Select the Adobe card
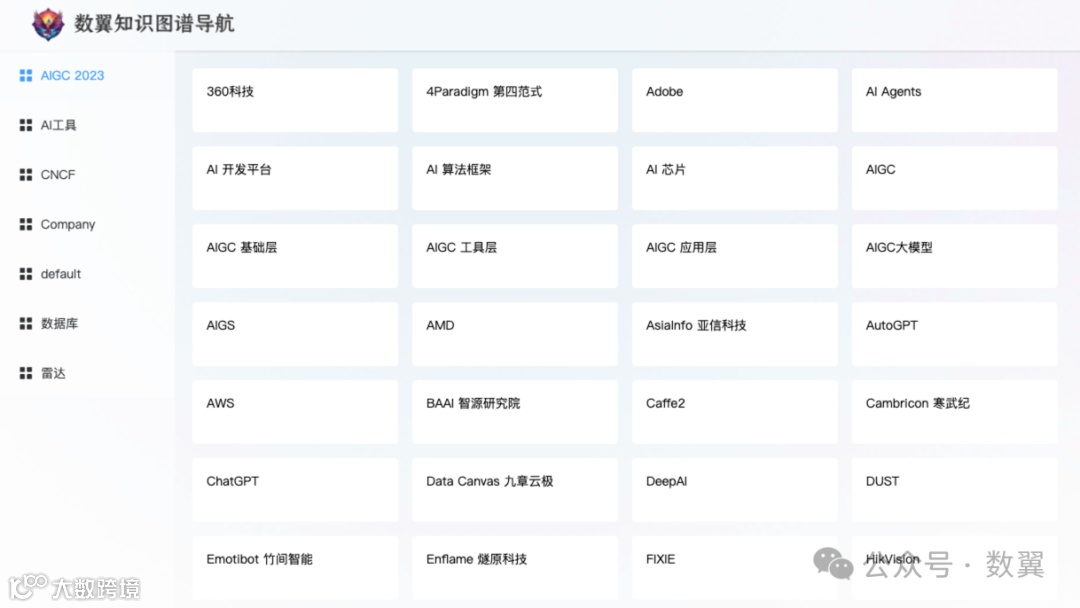1080x608 pixels. (x=735, y=100)
